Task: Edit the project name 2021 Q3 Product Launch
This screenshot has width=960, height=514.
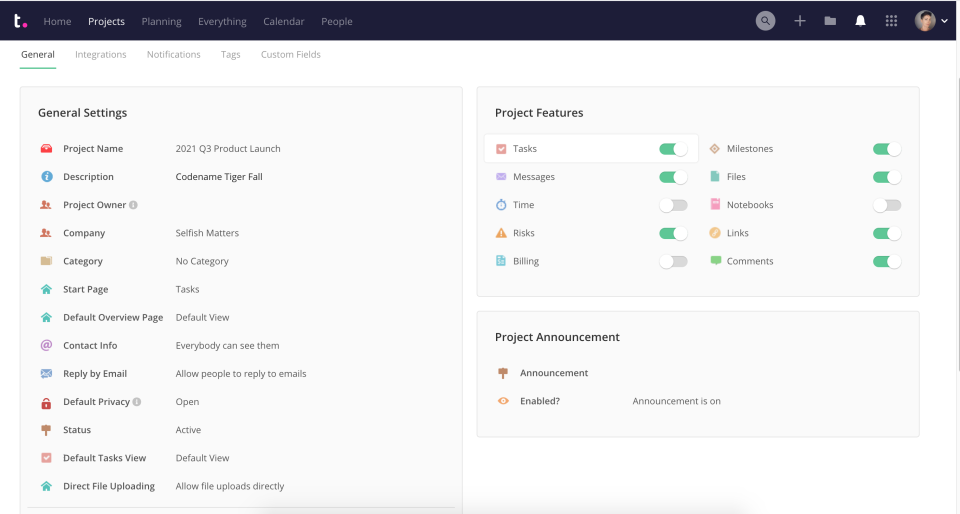Action: click(x=228, y=149)
